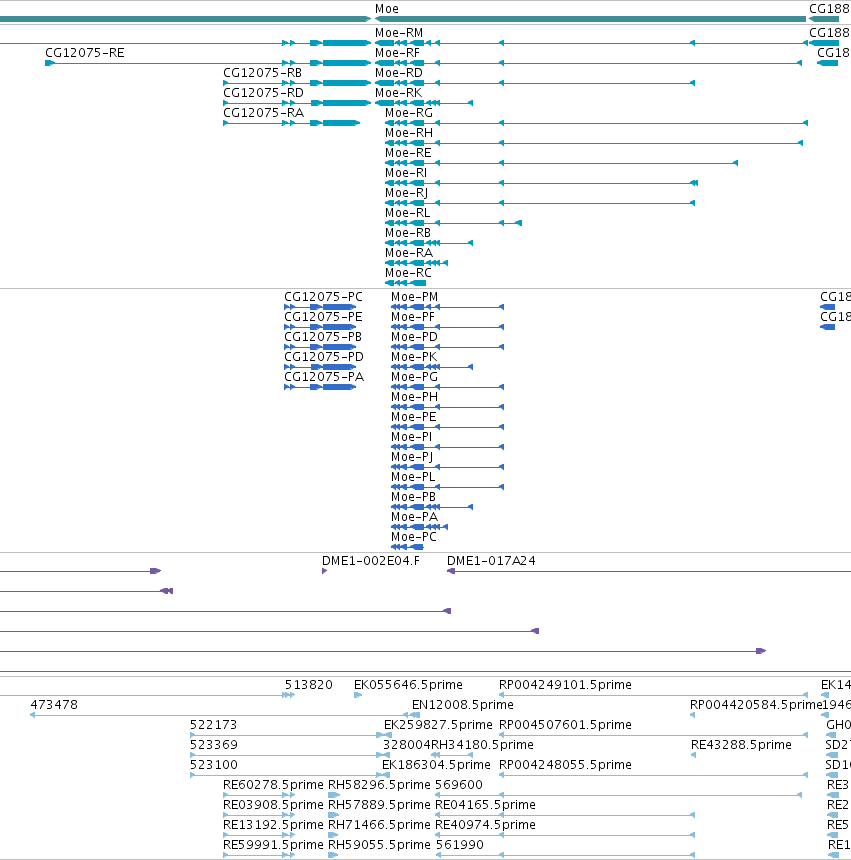Select the RH58296.5prime label
This screenshot has width=851, height=860.
[x=379, y=785]
